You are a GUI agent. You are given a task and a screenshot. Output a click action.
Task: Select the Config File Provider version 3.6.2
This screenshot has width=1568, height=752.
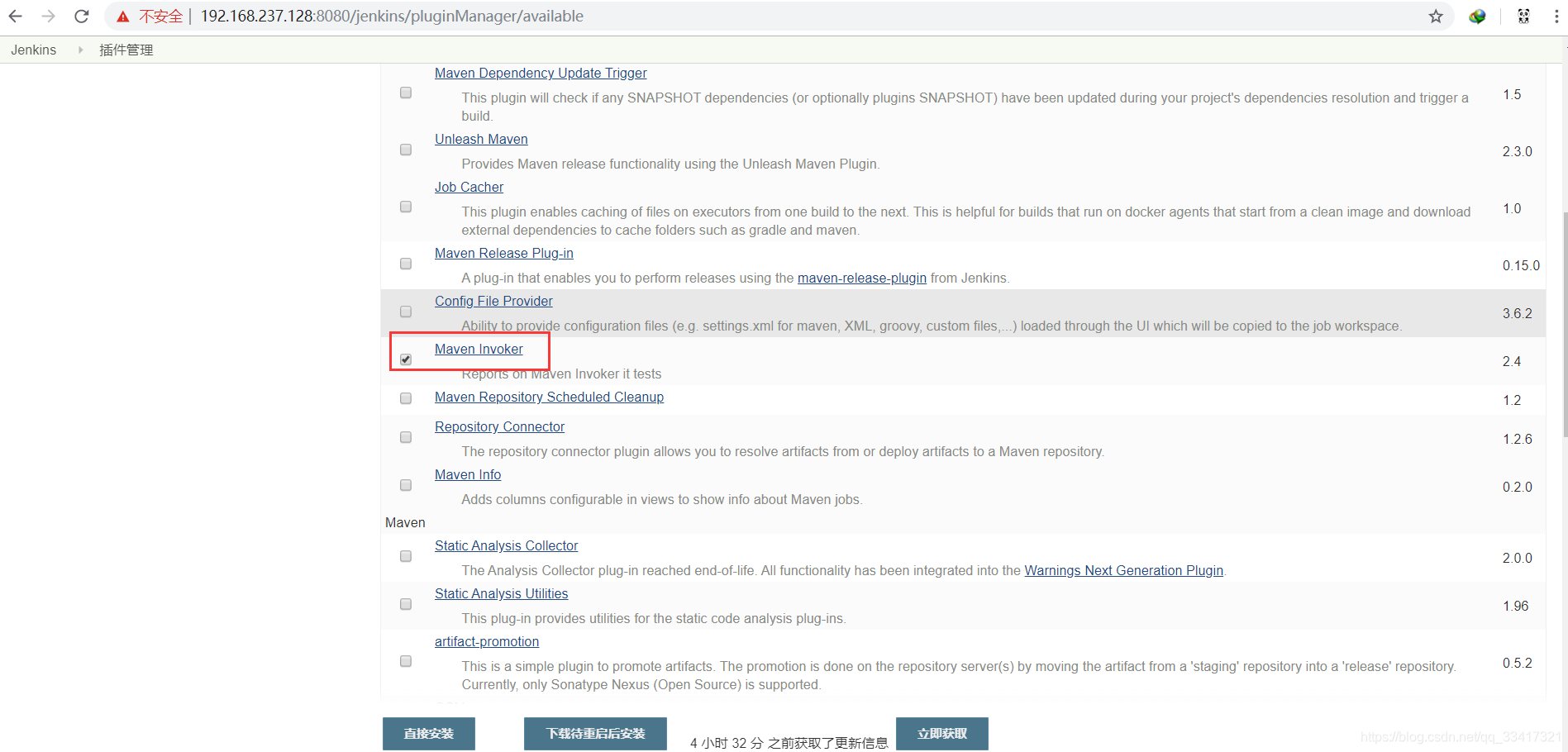pyautogui.click(x=1518, y=313)
